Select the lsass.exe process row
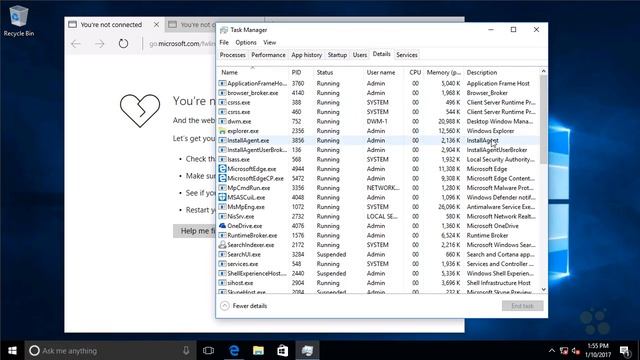 (x=378, y=160)
